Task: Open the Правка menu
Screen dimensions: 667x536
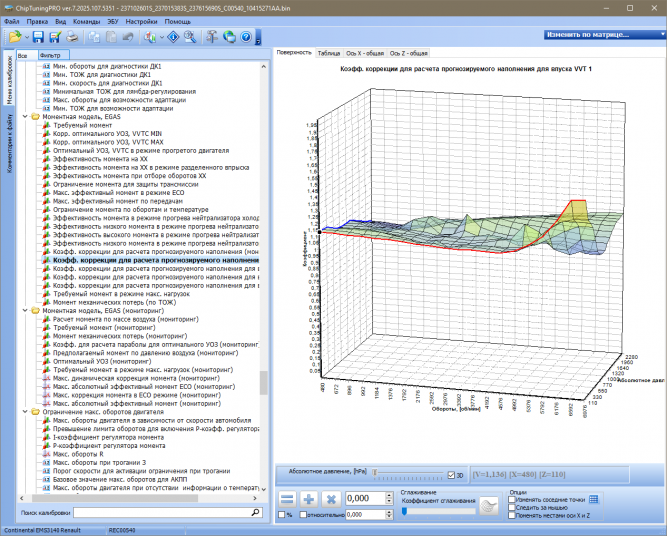Action: (37, 21)
